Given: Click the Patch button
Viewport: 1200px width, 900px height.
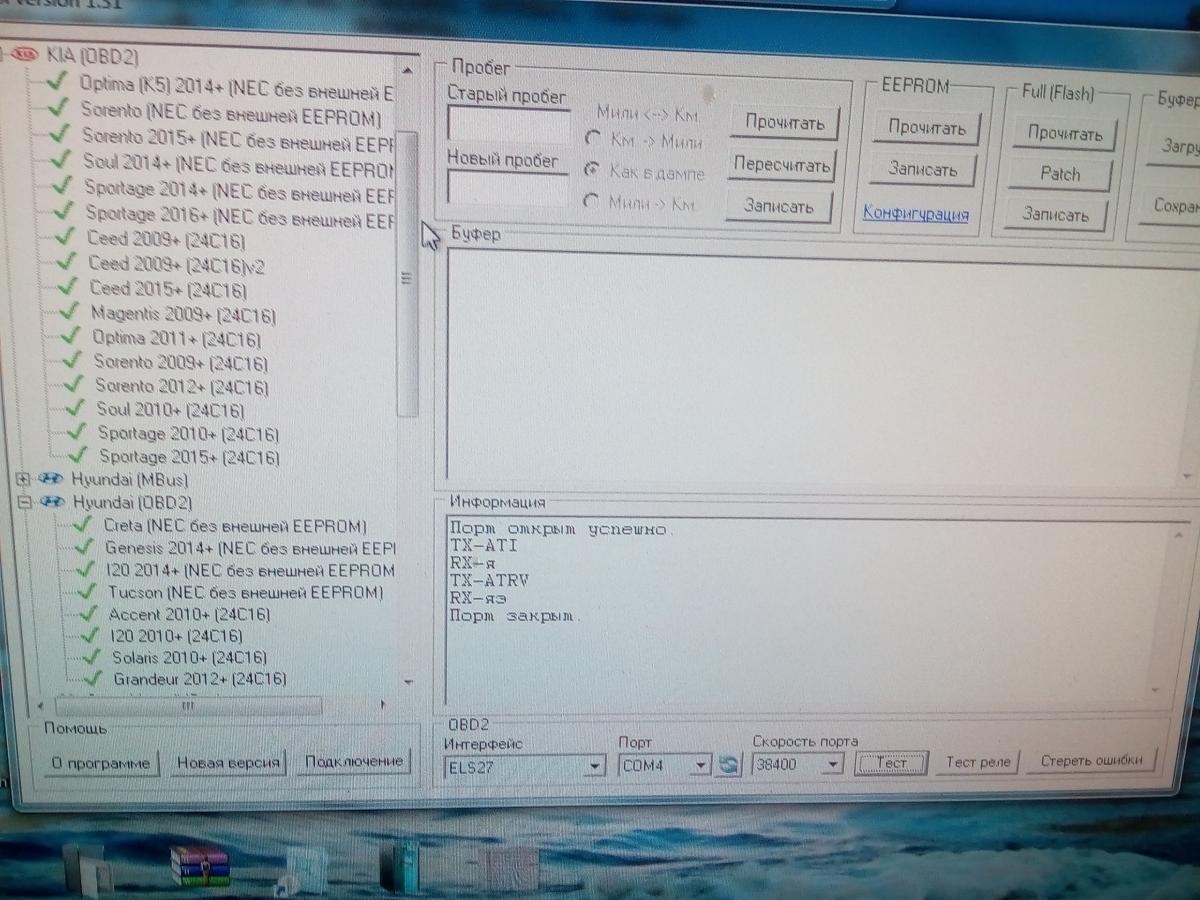Looking at the screenshot, I should 1060,174.
